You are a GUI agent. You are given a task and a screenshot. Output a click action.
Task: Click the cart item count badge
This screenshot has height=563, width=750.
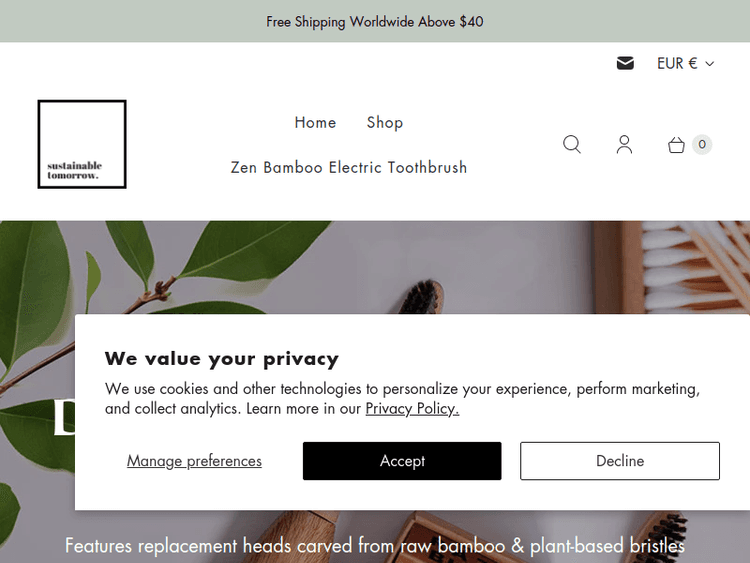tap(702, 144)
